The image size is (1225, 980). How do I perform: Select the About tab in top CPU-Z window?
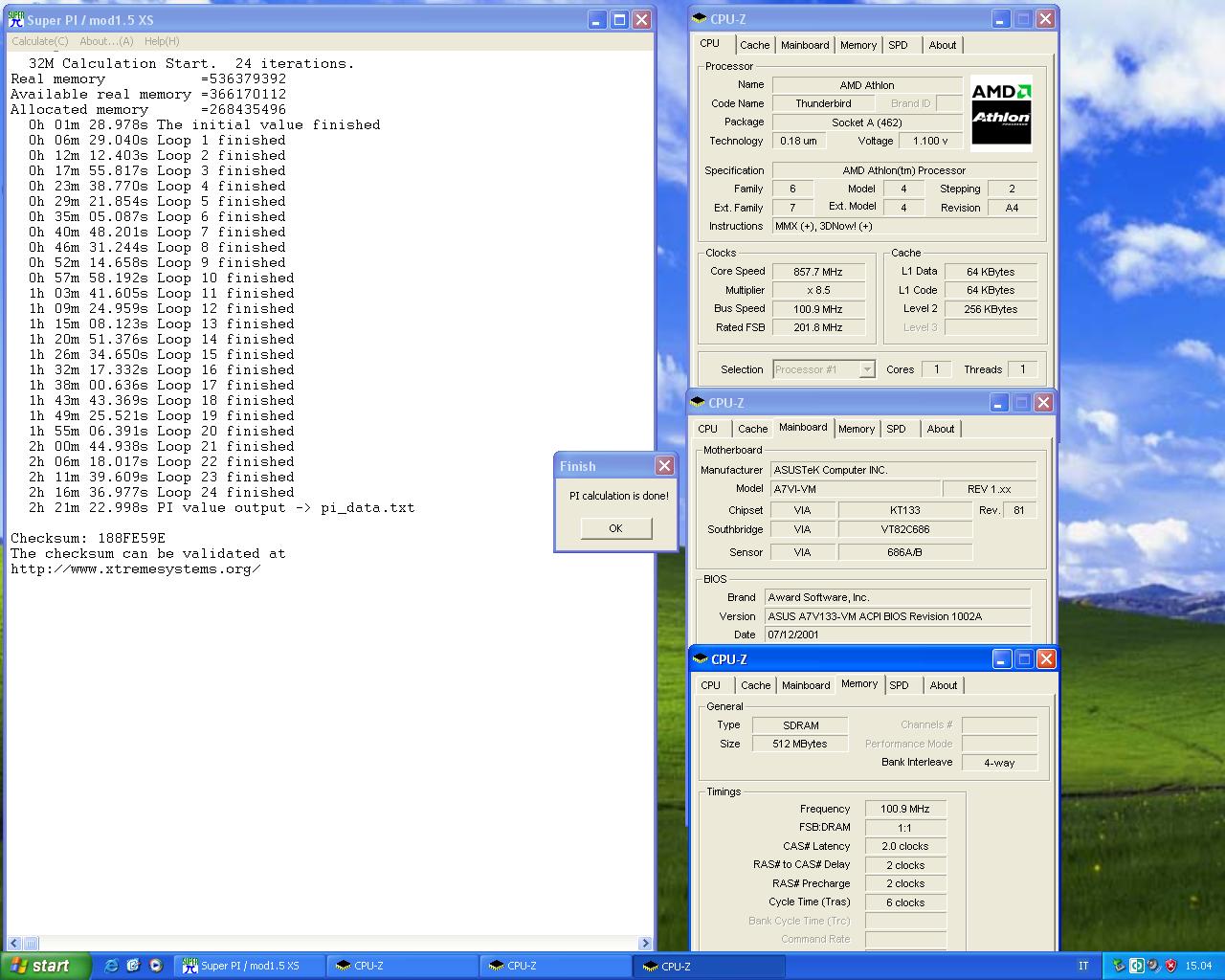tap(943, 45)
